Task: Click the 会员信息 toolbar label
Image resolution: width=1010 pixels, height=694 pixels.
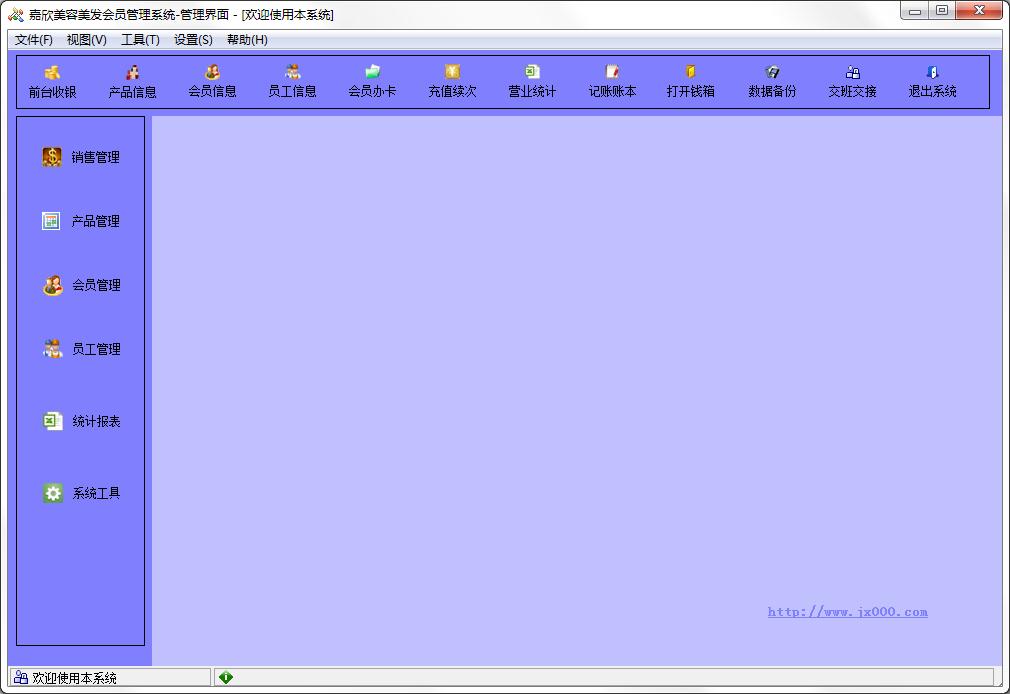Action: click(213, 92)
